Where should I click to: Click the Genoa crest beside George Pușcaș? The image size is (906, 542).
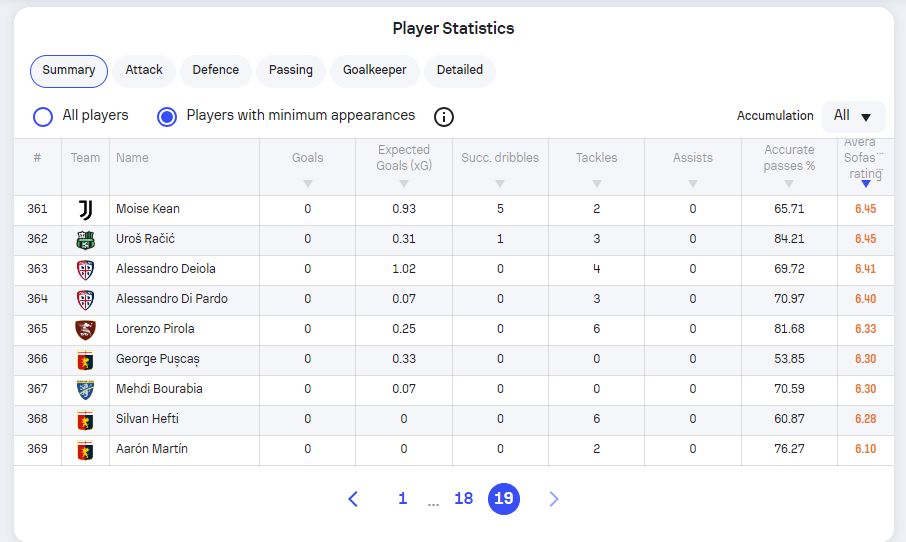click(x=86, y=361)
